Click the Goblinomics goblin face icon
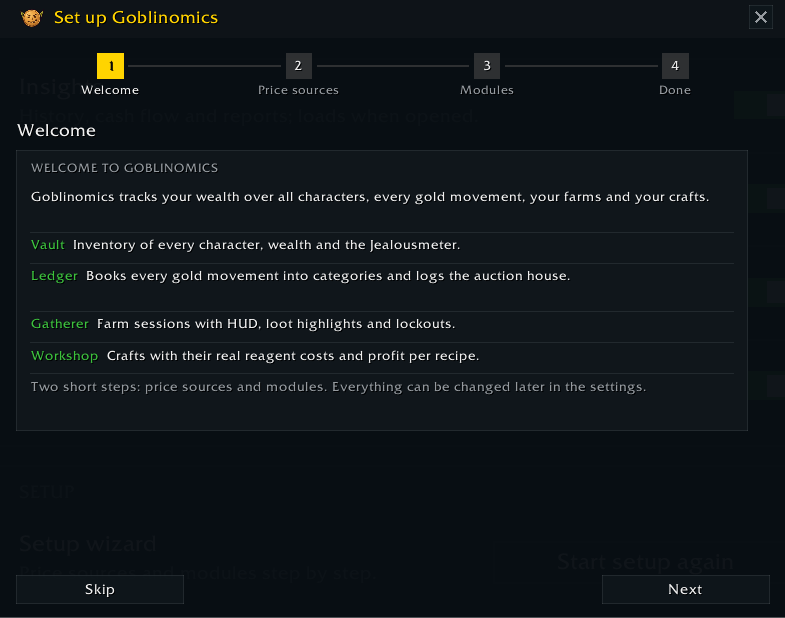This screenshot has height=618, width=785. (x=32, y=18)
